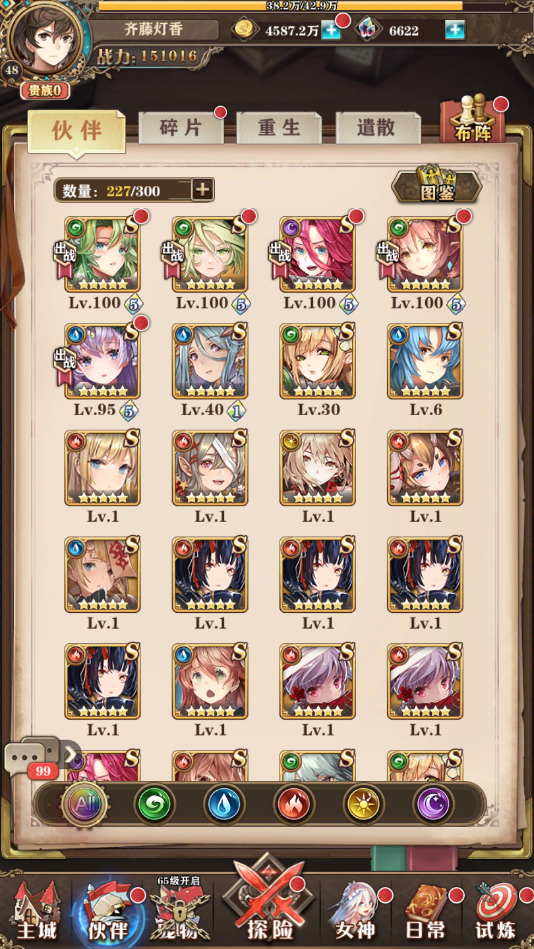Choose the All elements filter

click(x=84, y=804)
